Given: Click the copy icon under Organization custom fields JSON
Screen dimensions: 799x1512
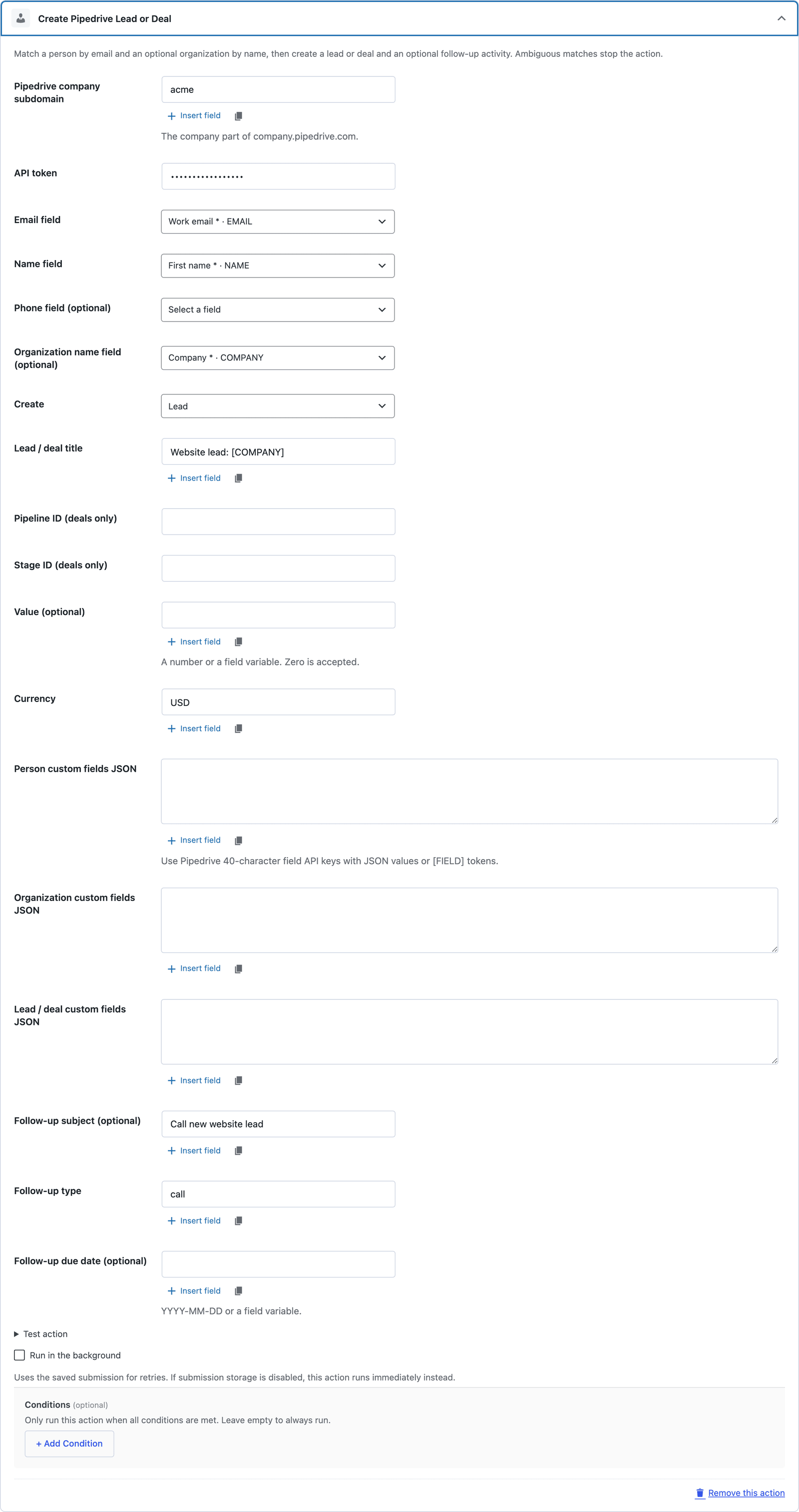Looking at the screenshot, I should pos(238,969).
